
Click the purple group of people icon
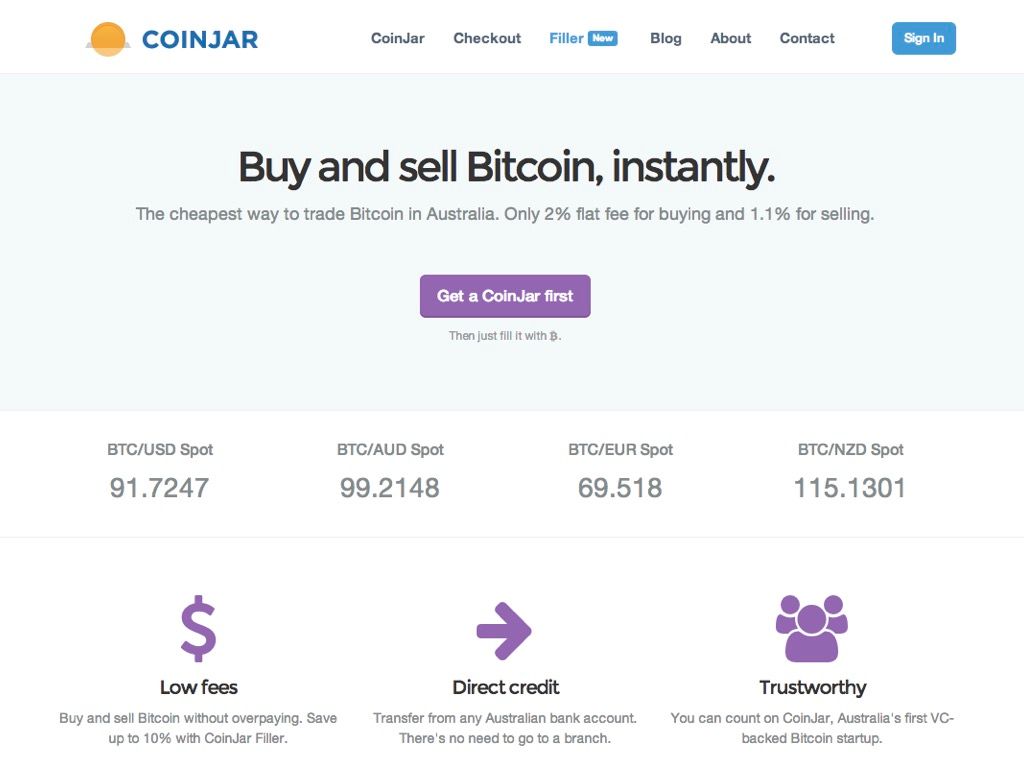(x=812, y=628)
